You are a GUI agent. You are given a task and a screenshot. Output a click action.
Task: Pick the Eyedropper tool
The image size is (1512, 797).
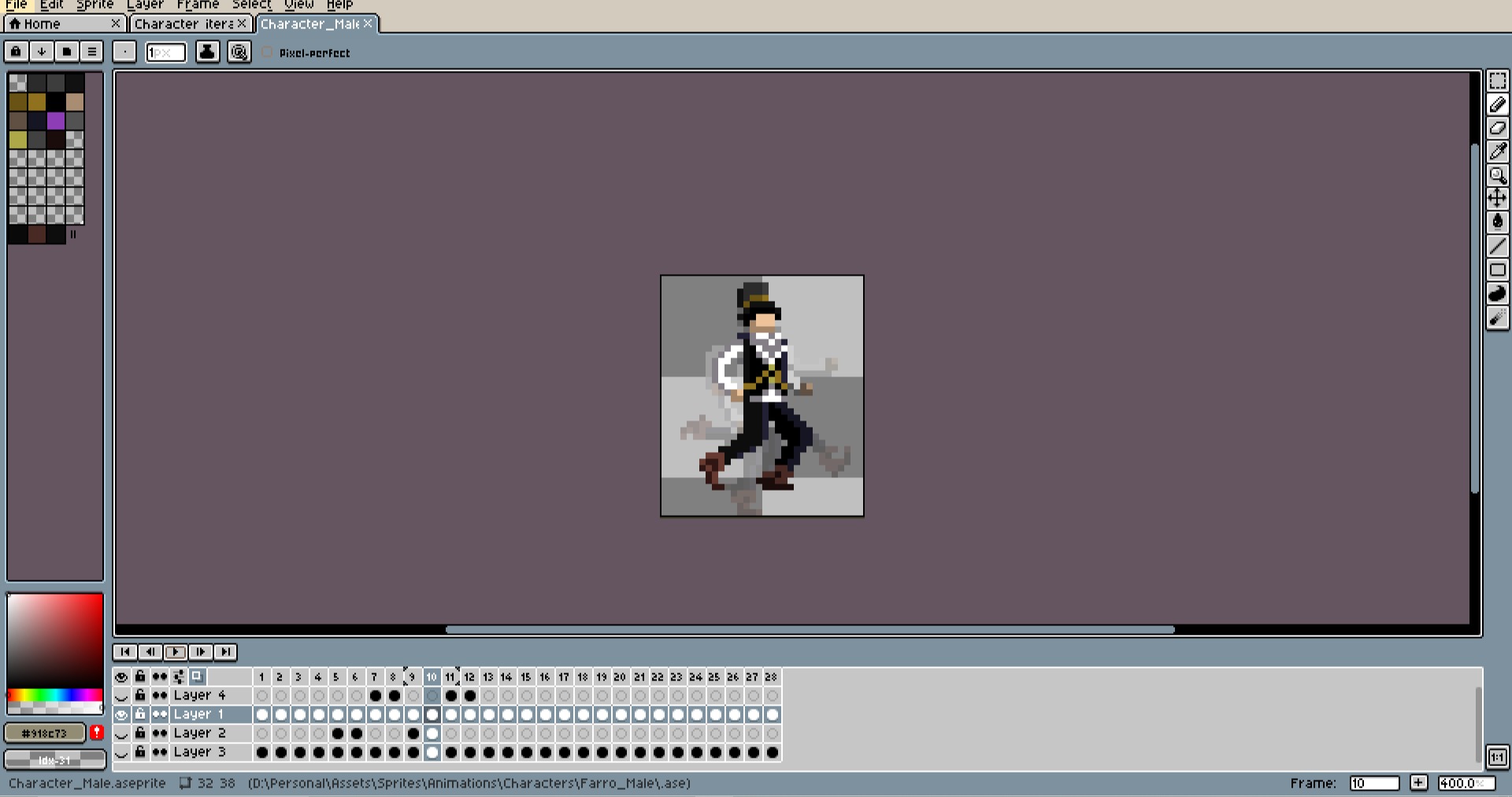click(x=1497, y=151)
